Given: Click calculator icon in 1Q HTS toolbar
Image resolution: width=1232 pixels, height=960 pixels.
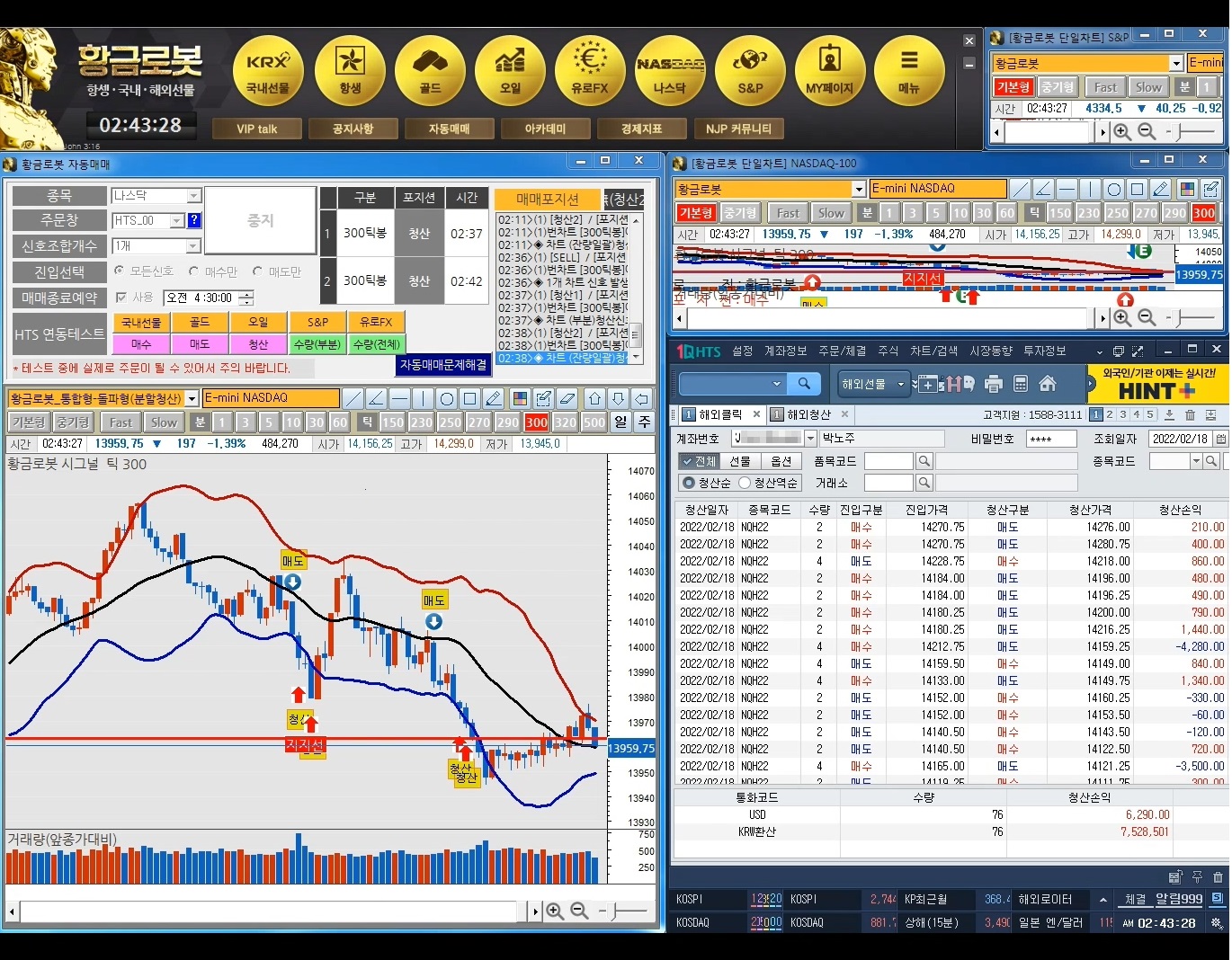Looking at the screenshot, I should pos(1021,384).
